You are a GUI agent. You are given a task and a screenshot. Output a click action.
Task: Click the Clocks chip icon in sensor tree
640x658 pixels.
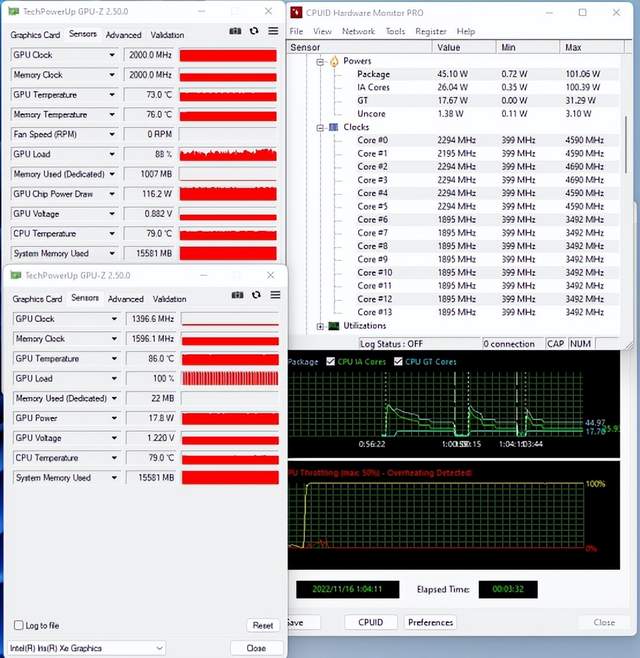pos(334,127)
